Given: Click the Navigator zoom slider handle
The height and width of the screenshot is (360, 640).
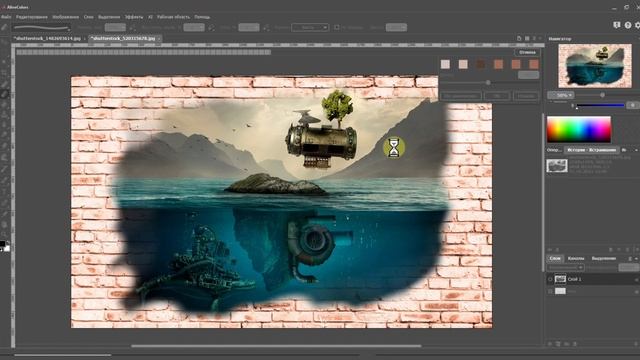Looking at the screenshot, I should coord(602,95).
